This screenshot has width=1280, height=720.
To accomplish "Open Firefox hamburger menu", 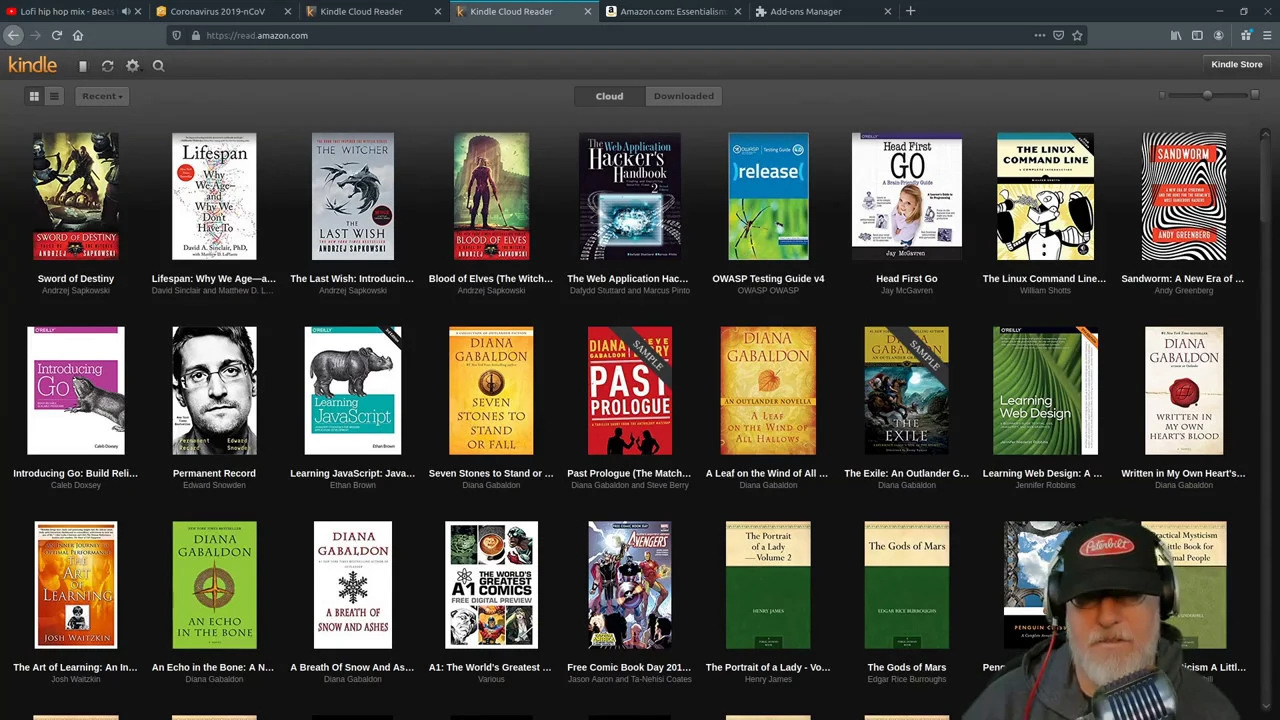I will 1267,35.
